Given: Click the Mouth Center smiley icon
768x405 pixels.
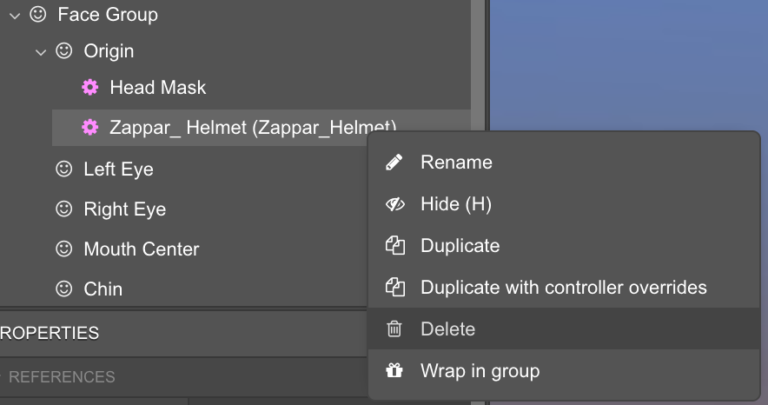Looking at the screenshot, I should (x=64, y=249).
